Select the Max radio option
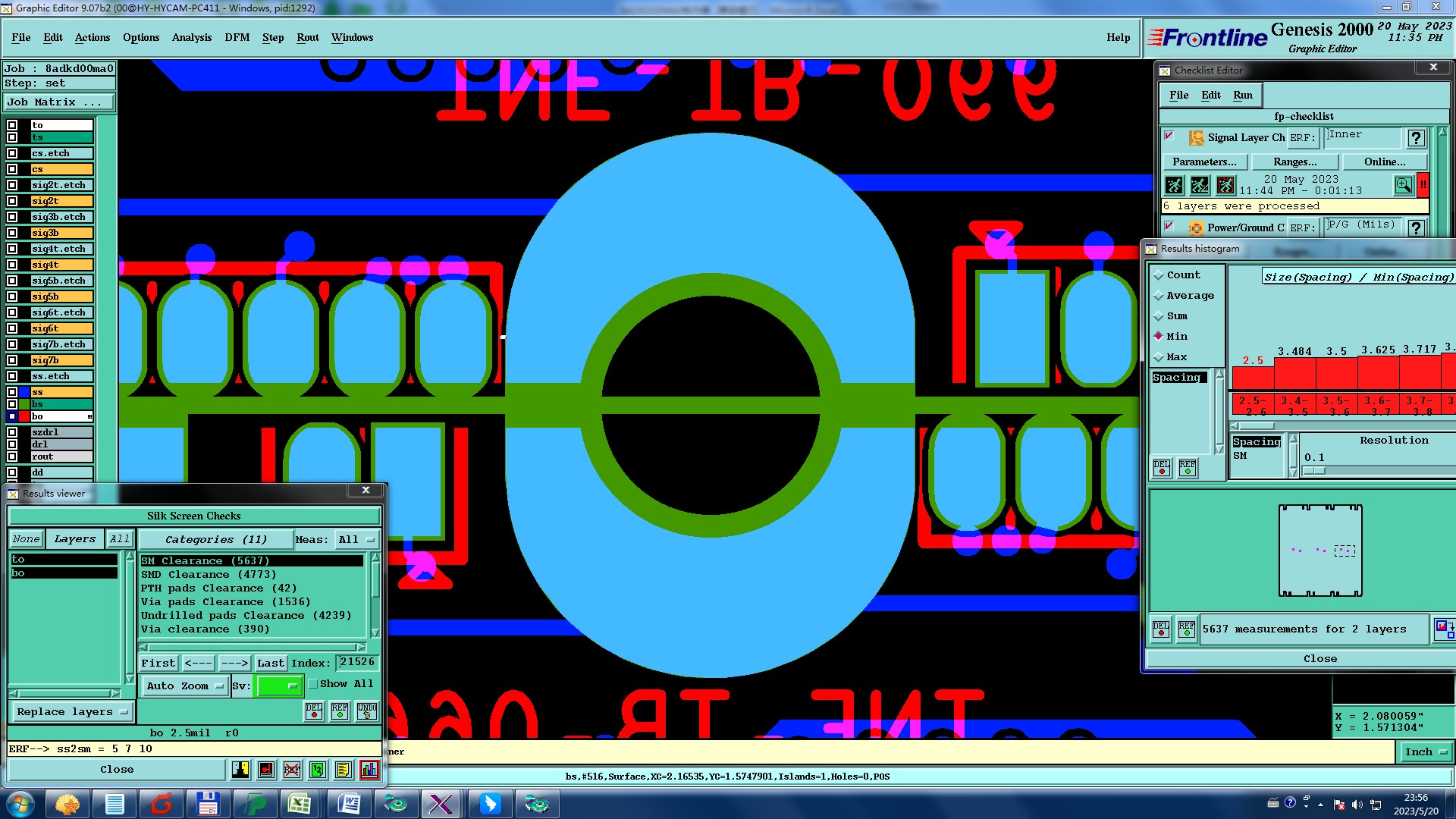 pos(1159,357)
